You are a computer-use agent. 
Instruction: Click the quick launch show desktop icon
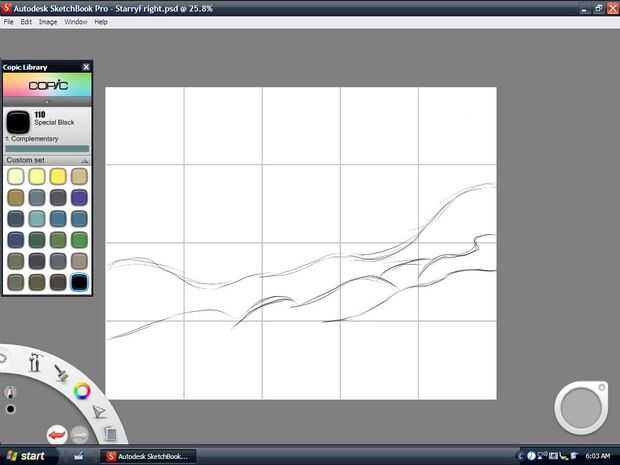[x=78, y=456]
